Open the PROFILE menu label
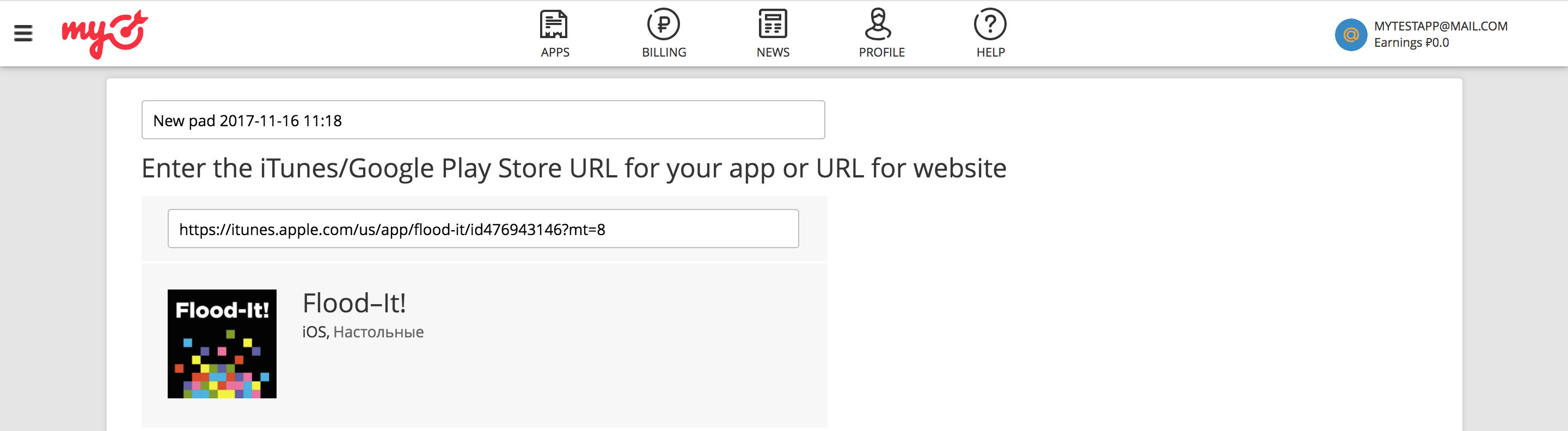Viewport: 1568px width, 431px height. [x=881, y=52]
